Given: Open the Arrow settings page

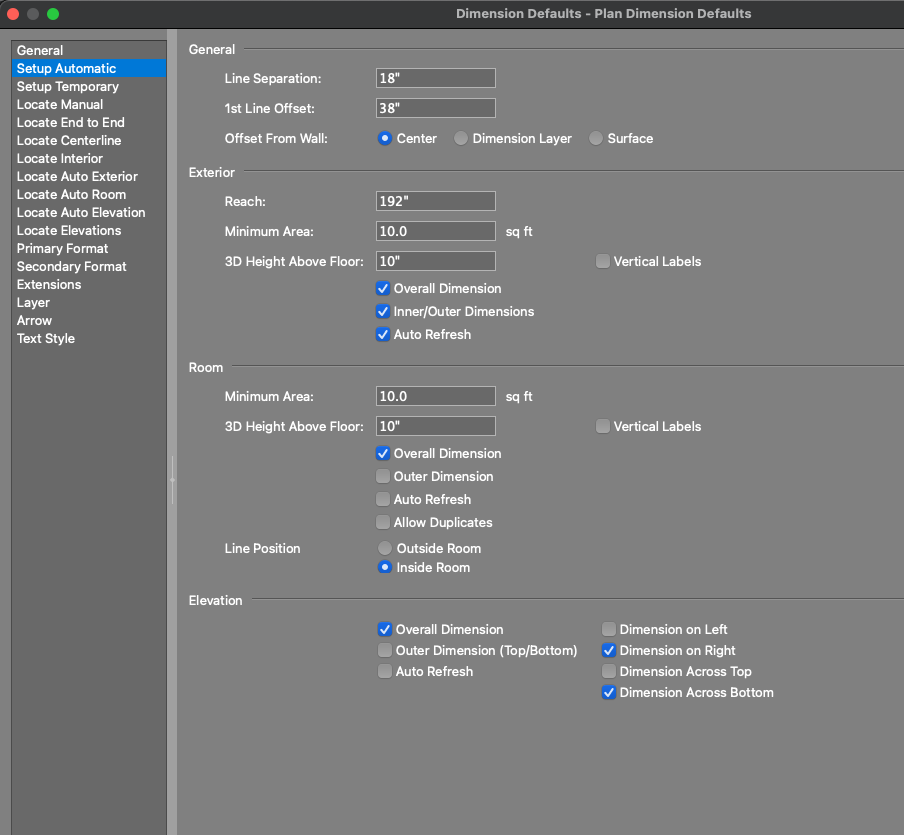Looking at the screenshot, I should click(x=34, y=320).
